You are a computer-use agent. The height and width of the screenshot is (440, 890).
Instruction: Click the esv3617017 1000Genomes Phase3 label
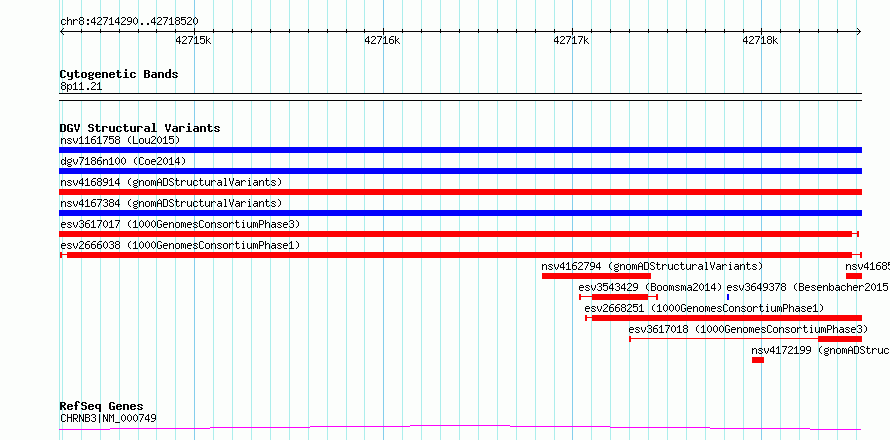click(180, 224)
